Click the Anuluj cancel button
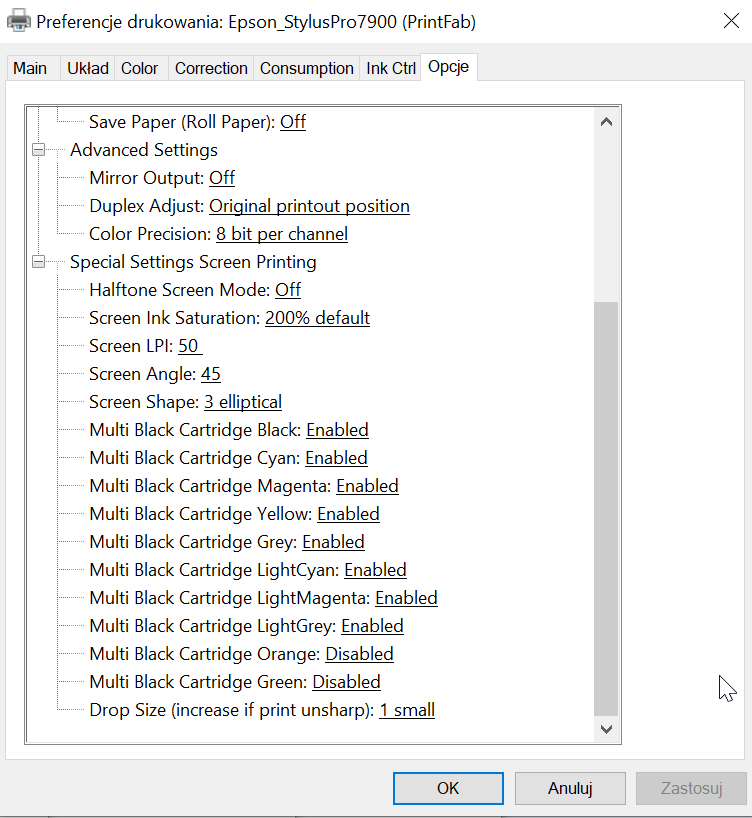752x818 pixels. pyautogui.click(x=570, y=788)
